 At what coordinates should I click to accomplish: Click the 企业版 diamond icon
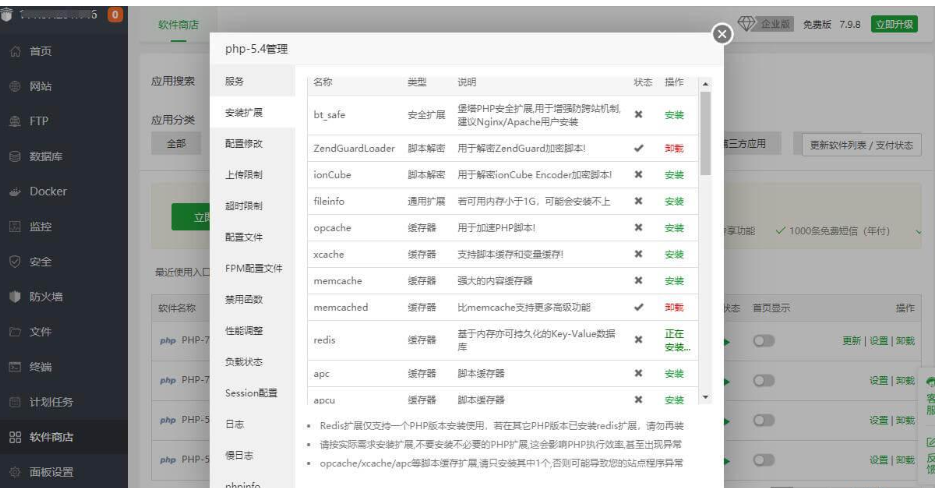(746, 23)
